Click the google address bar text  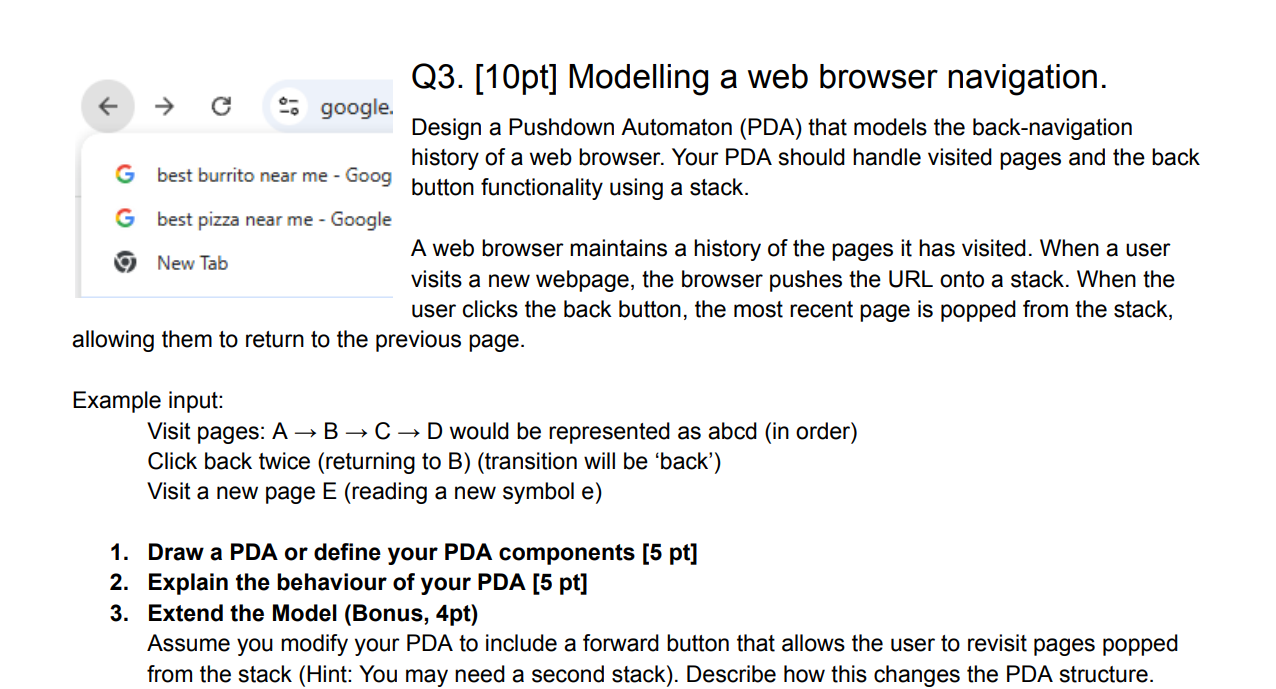(357, 107)
